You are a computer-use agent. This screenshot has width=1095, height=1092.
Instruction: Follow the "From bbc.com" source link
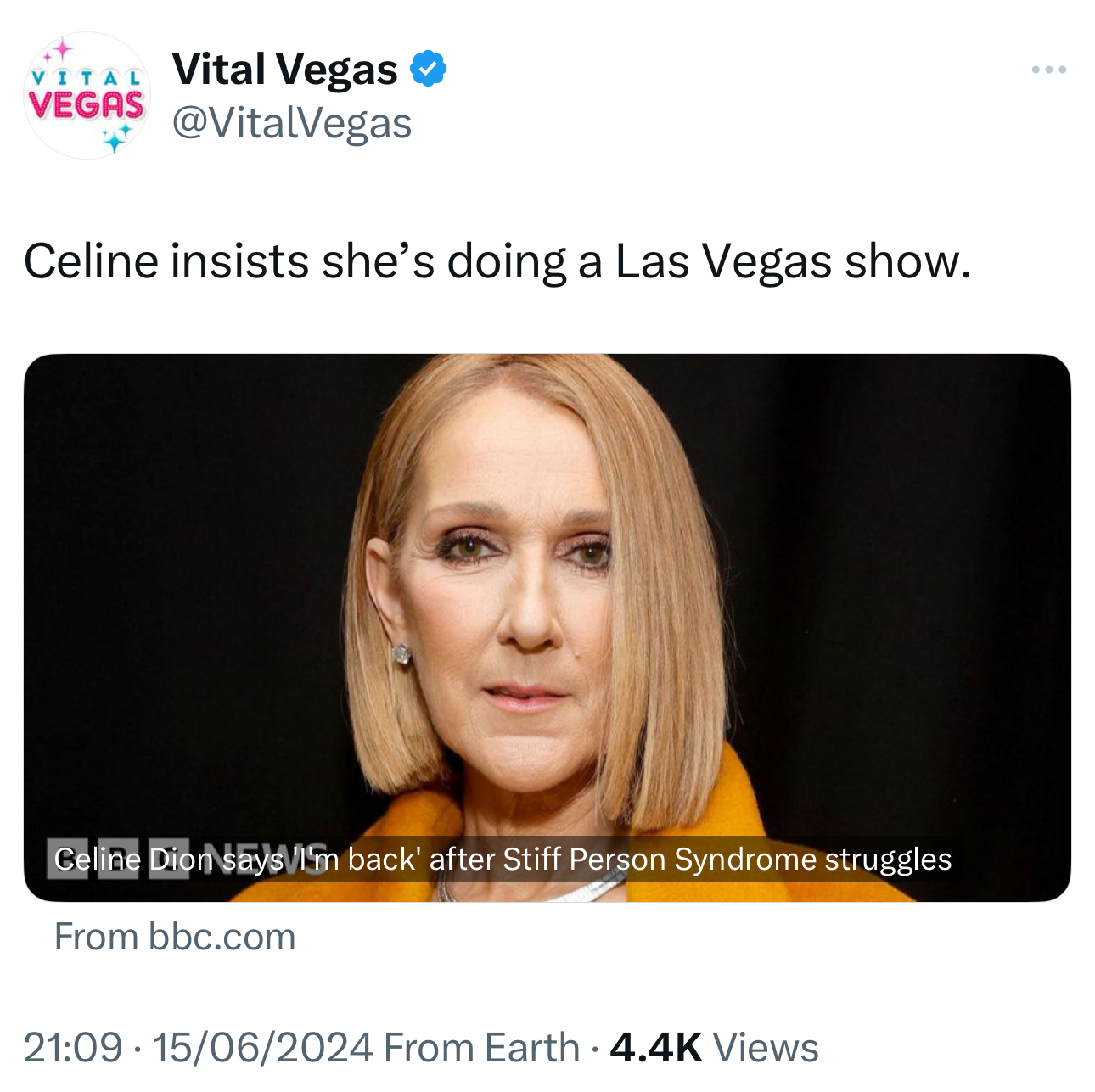[175, 937]
